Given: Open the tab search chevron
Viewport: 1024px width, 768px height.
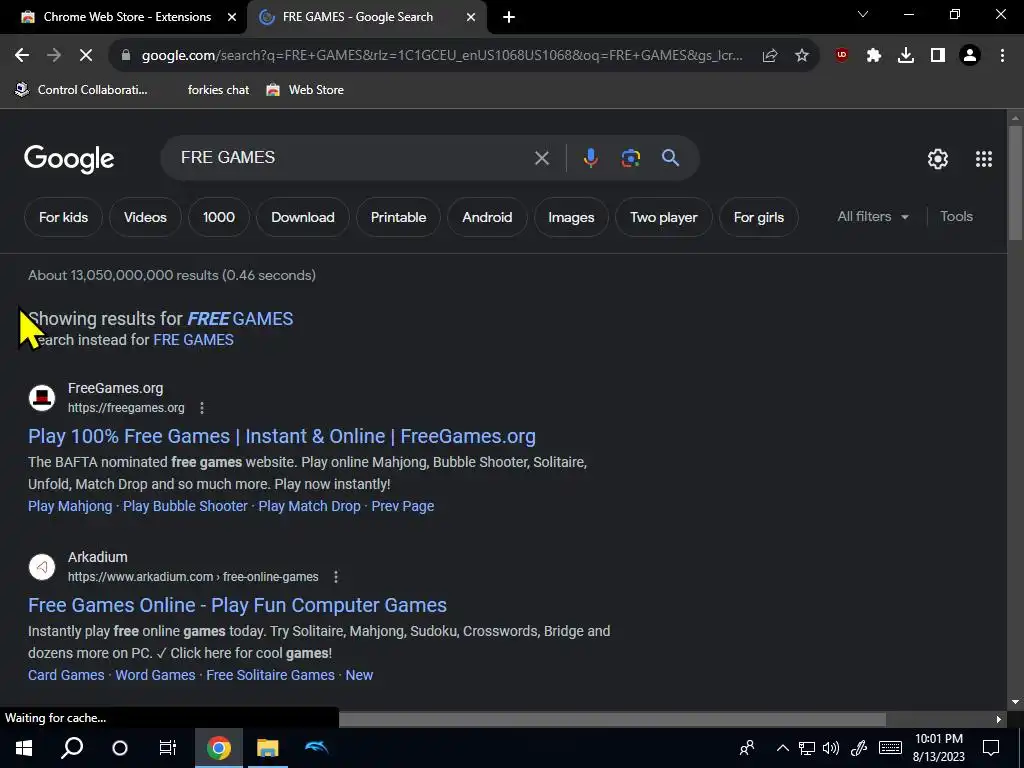Looking at the screenshot, I should coord(863,14).
